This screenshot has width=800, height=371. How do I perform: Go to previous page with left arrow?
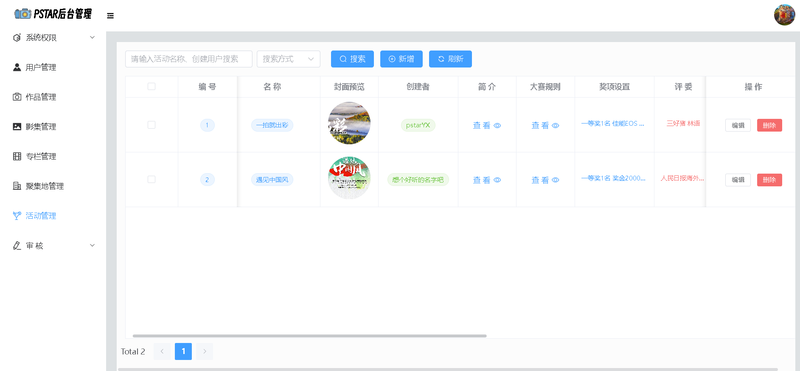162,351
